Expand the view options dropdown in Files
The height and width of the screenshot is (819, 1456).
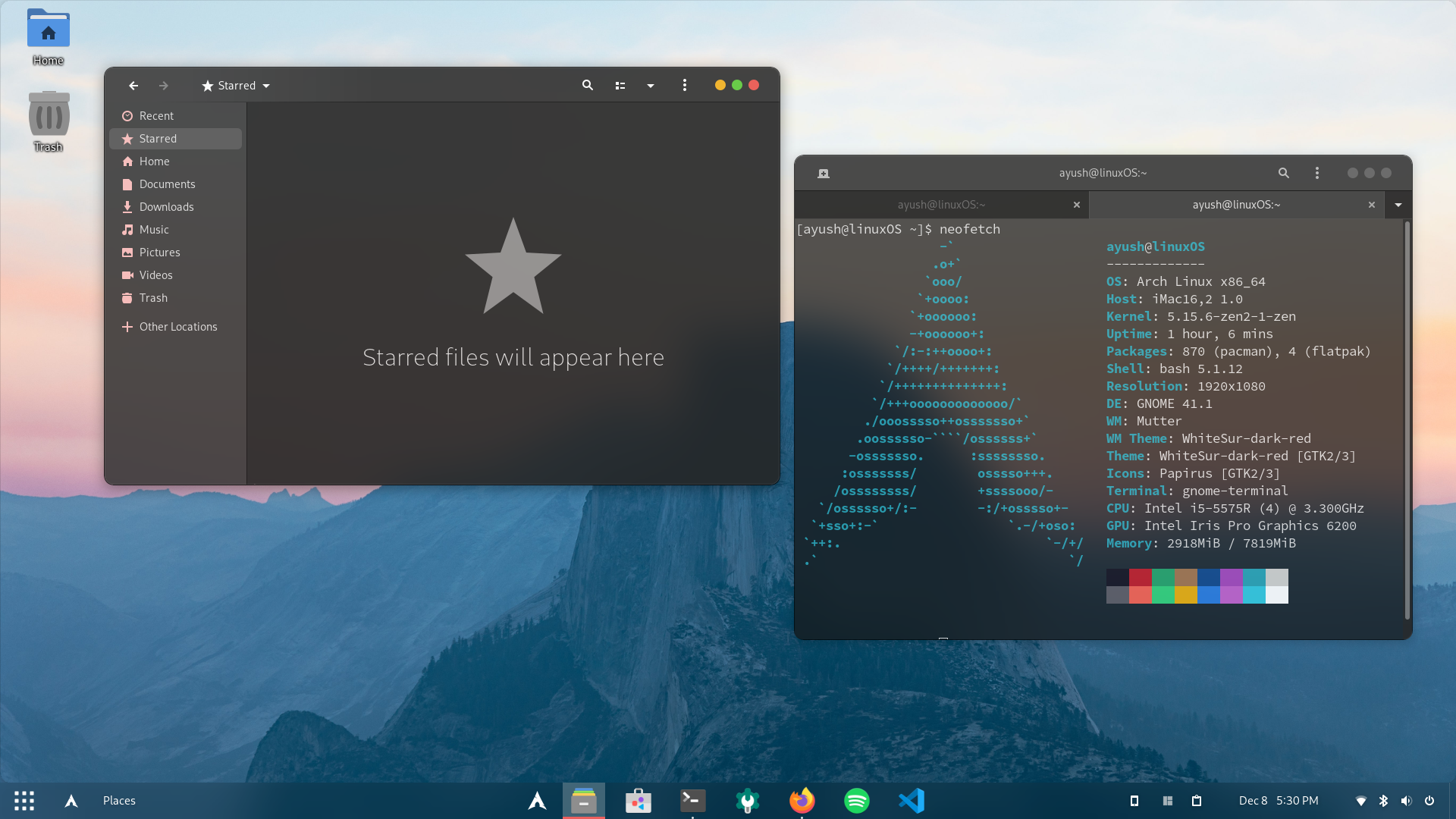tap(651, 85)
